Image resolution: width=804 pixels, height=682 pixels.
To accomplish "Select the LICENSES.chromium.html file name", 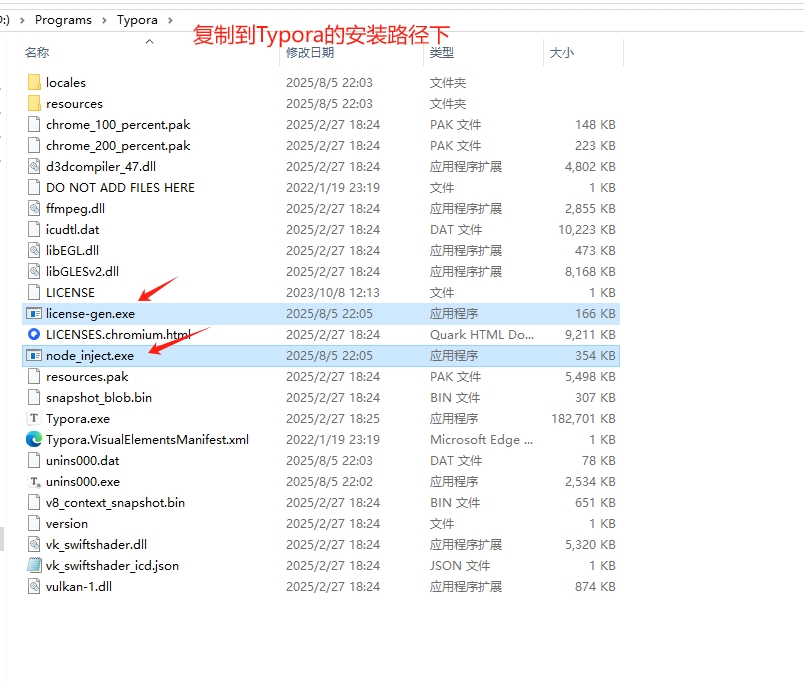I will point(118,335).
